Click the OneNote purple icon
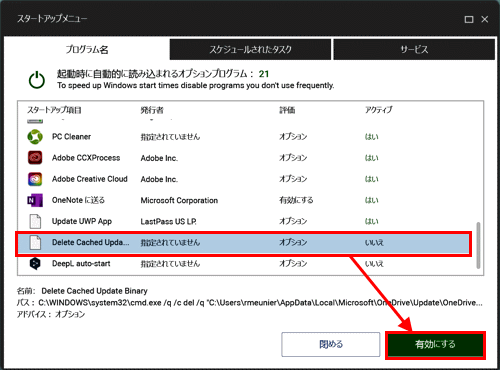The image size is (500, 370). [35, 200]
